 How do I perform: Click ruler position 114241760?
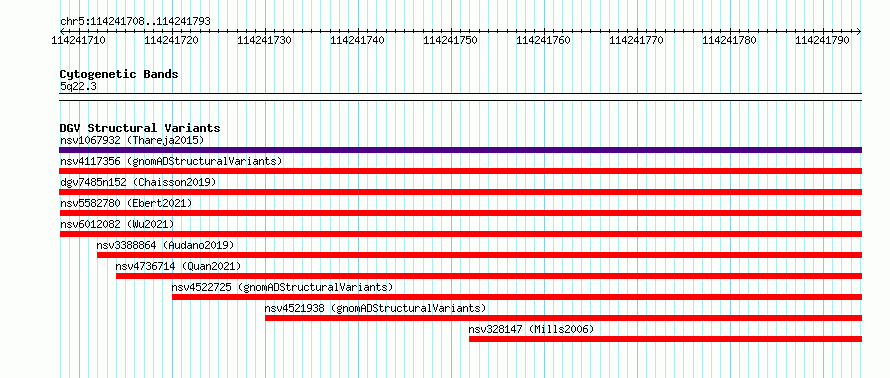click(544, 40)
